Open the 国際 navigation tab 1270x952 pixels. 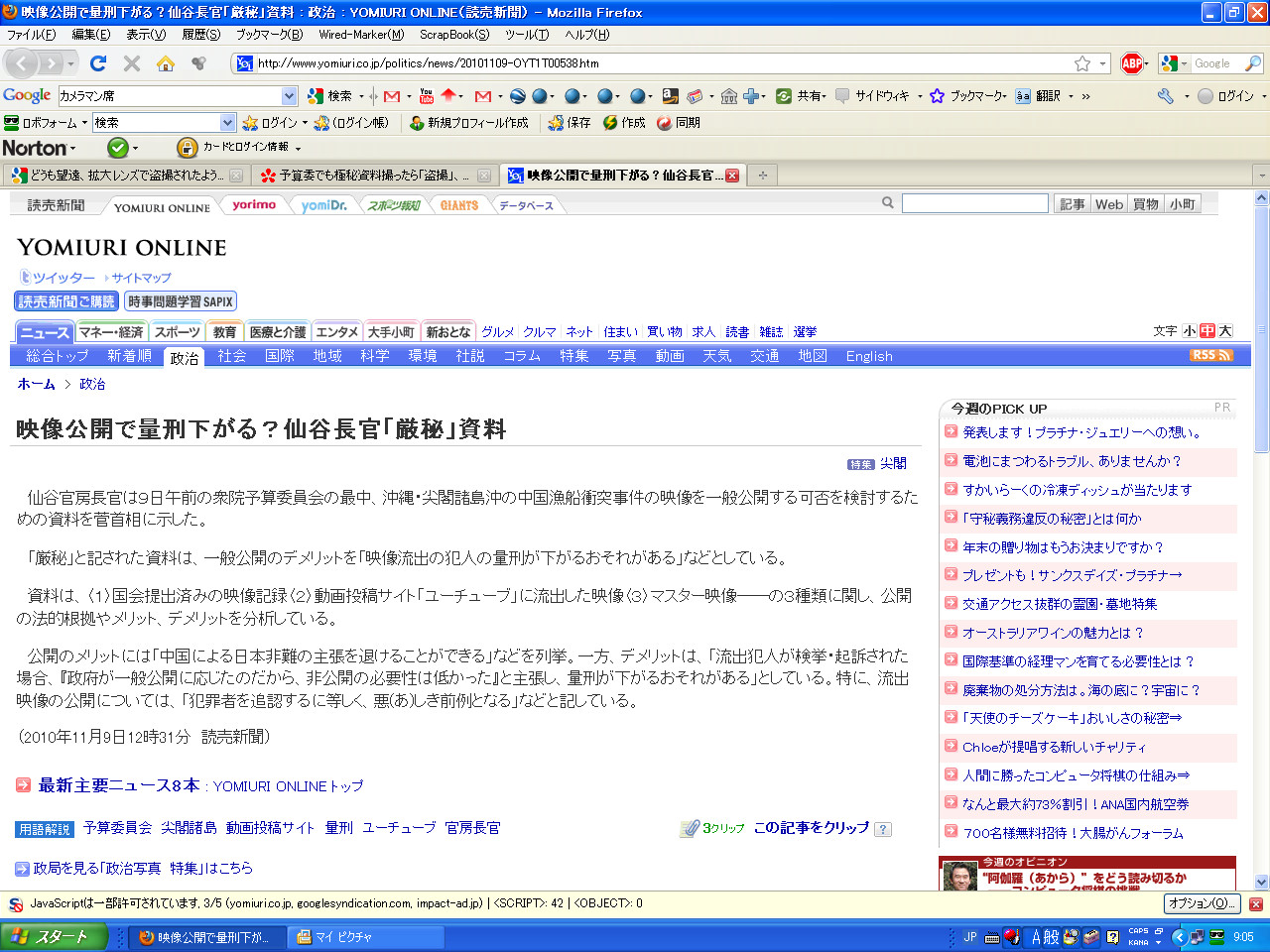(x=280, y=356)
